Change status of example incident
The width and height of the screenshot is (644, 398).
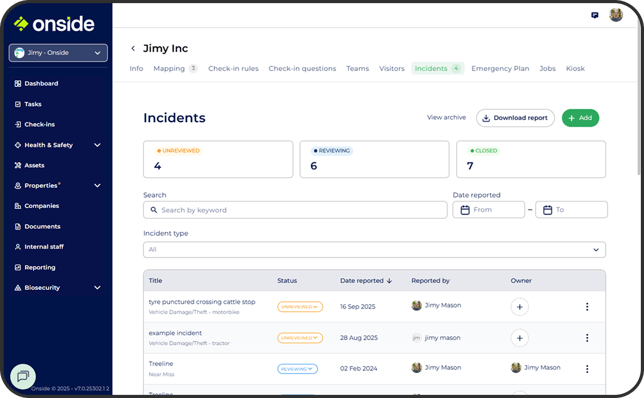(300, 338)
